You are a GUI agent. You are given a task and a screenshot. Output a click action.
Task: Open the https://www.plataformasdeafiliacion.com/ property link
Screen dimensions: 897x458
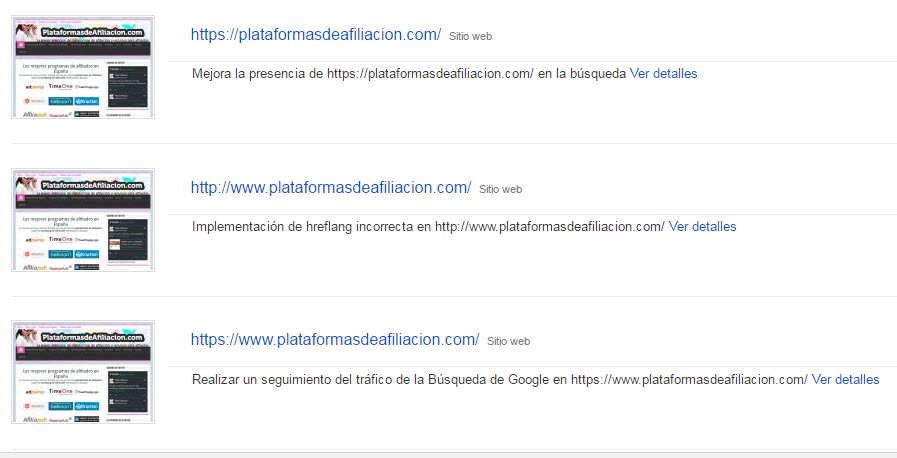[335, 340]
